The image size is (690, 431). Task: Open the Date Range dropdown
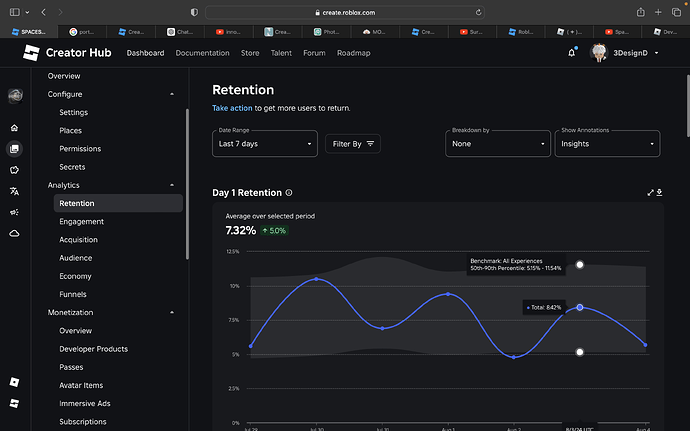265,144
